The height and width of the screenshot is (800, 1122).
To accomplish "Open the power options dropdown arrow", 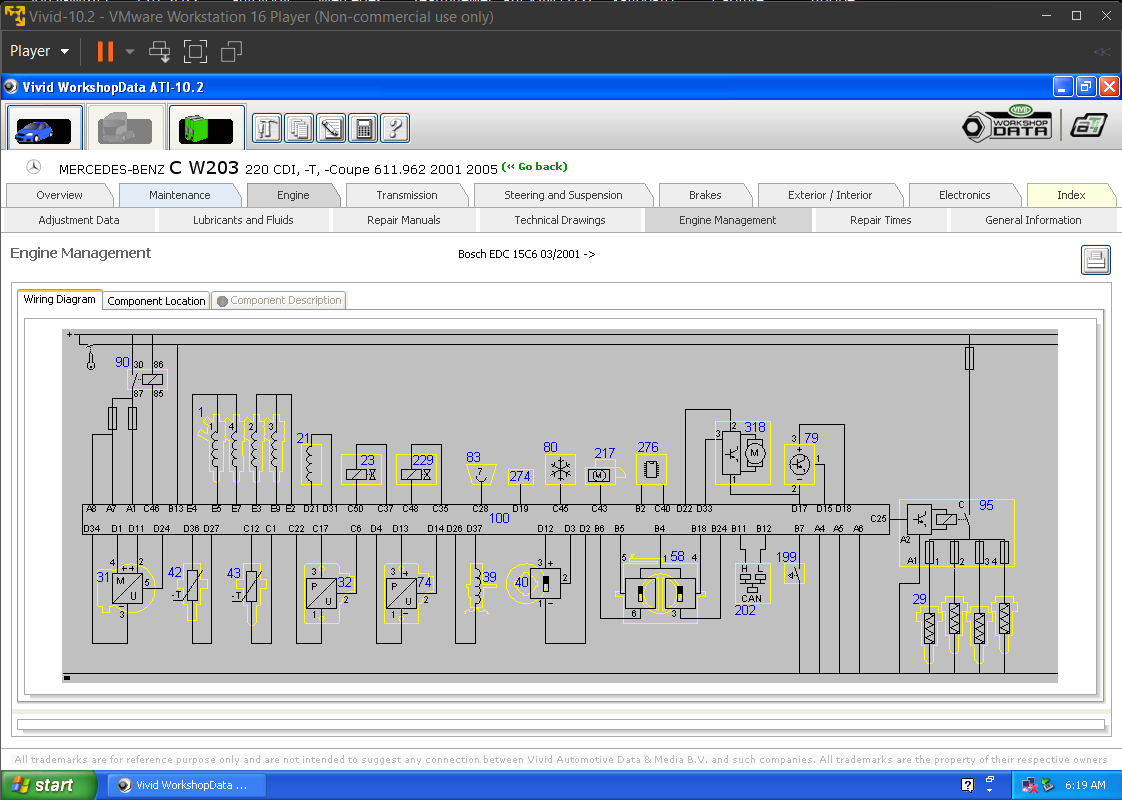I will click(130, 52).
